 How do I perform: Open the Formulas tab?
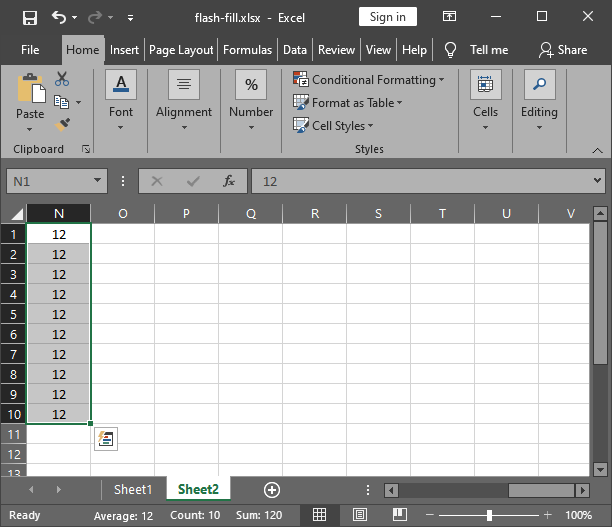click(x=247, y=50)
